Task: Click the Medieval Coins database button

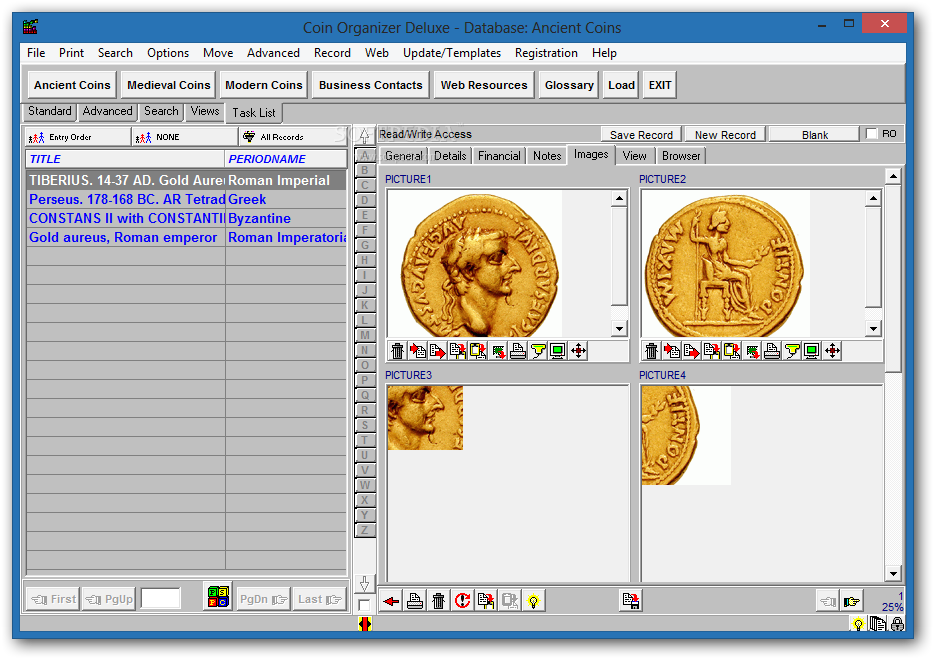Action: click(x=169, y=85)
